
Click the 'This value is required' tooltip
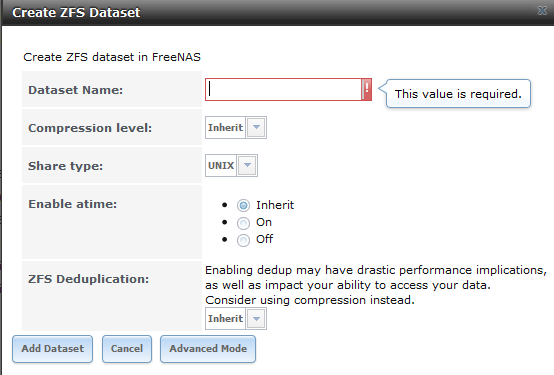[x=458, y=94]
